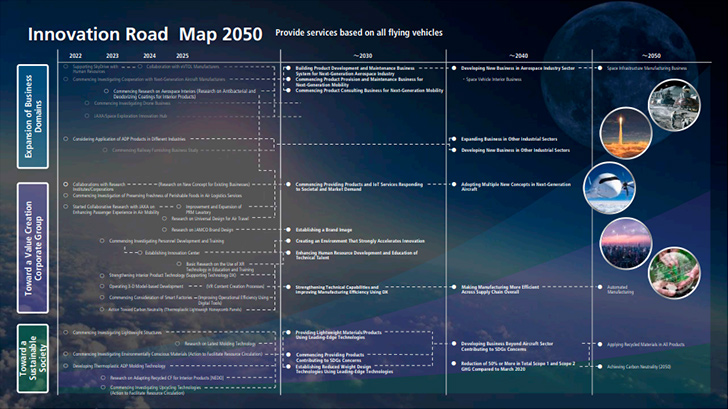Click the ~2040 timeline header
The height and width of the screenshot is (409, 728).
pyautogui.click(x=518, y=55)
